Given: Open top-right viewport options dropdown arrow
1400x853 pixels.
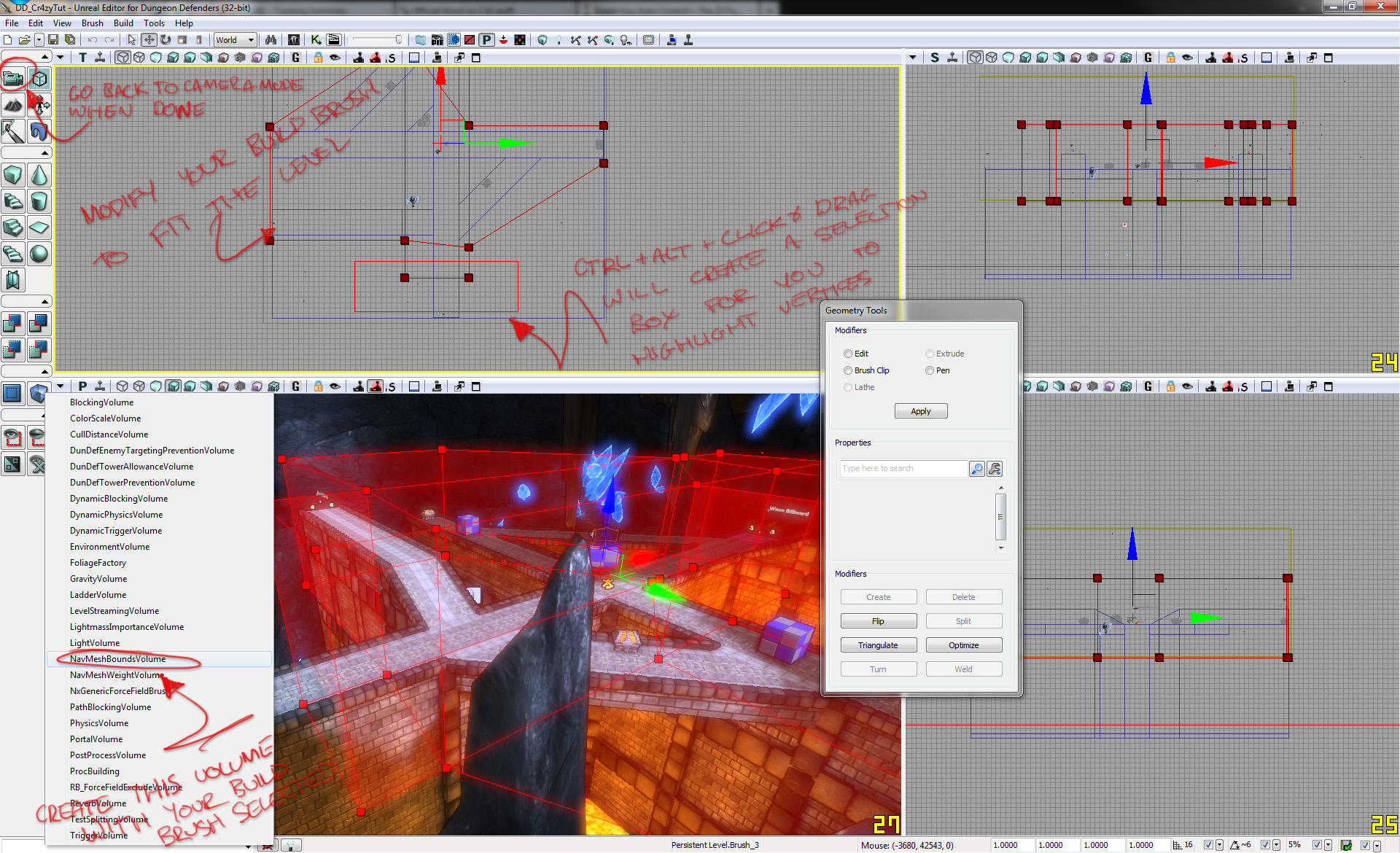Looking at the screenshot, I should (x=913, y=58).
